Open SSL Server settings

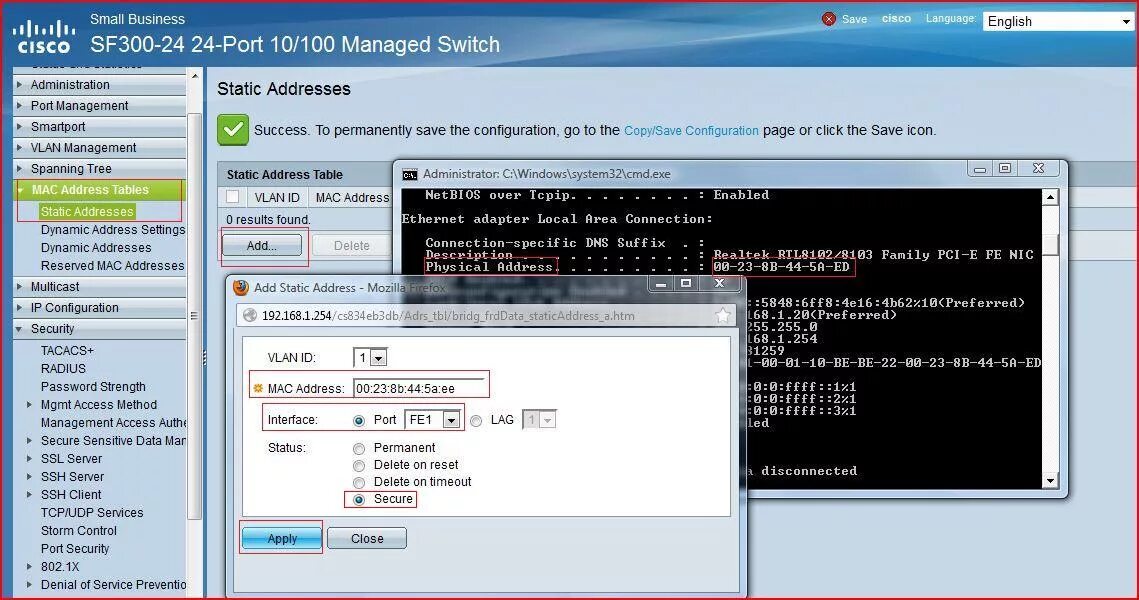point(71,458)
